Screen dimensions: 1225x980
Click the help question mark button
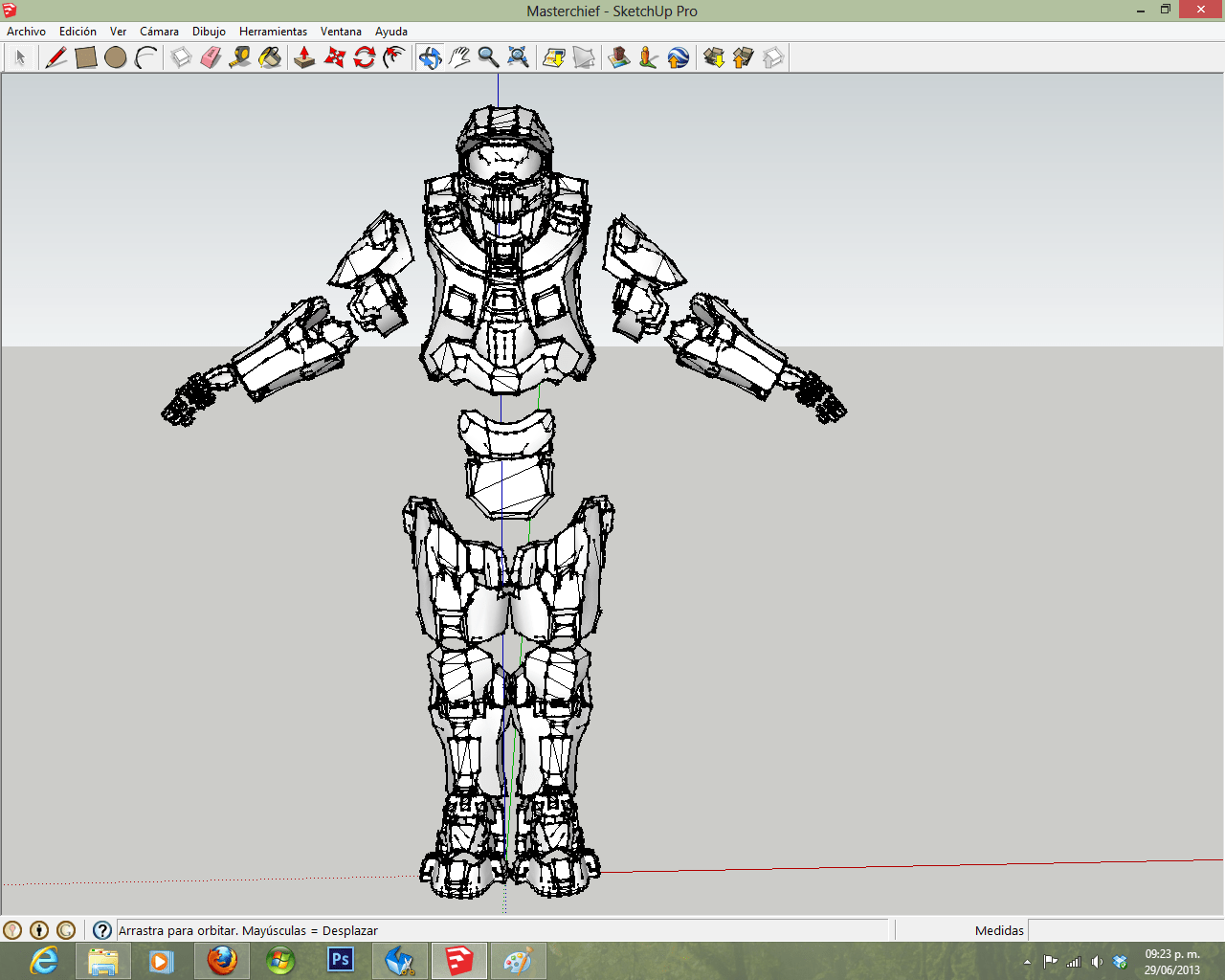(102, 930)
